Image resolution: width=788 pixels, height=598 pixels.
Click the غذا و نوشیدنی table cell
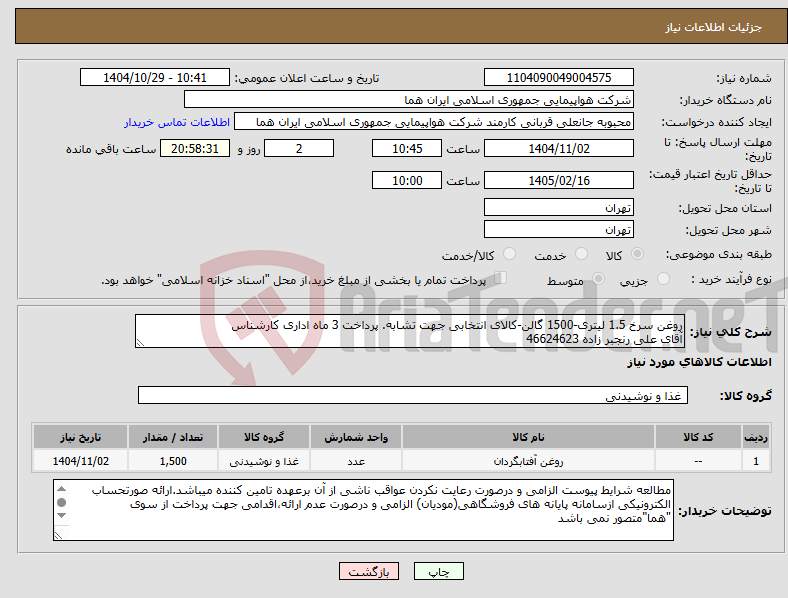tap(264, 461)
